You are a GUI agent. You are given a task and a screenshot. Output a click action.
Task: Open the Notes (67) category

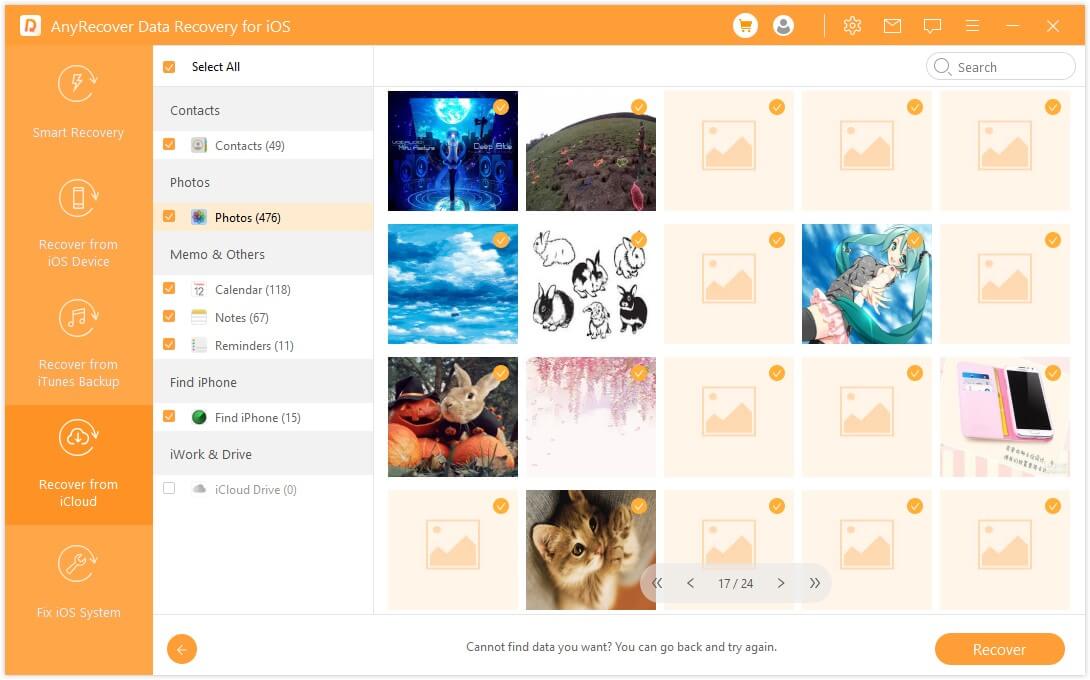tap(242, 317)
